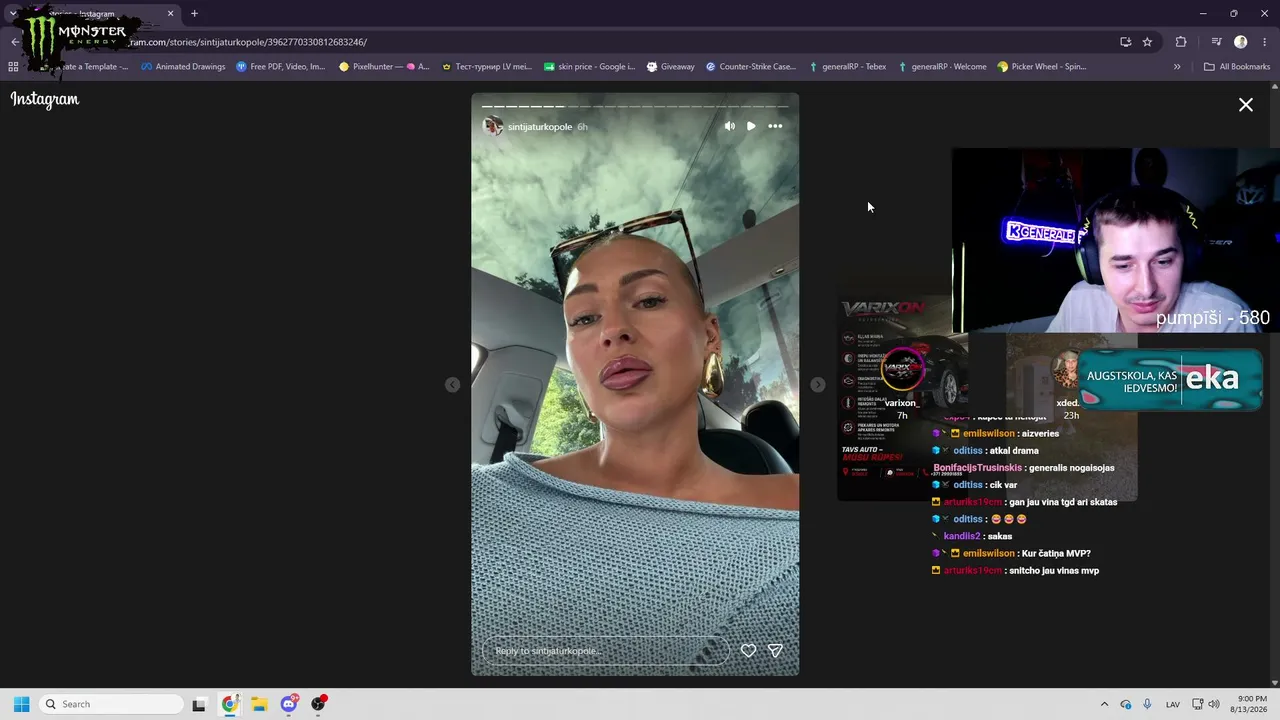Click the reply to sintijaturkopole field
Screen dimensions: 1280x720
(x=605, y=651)
